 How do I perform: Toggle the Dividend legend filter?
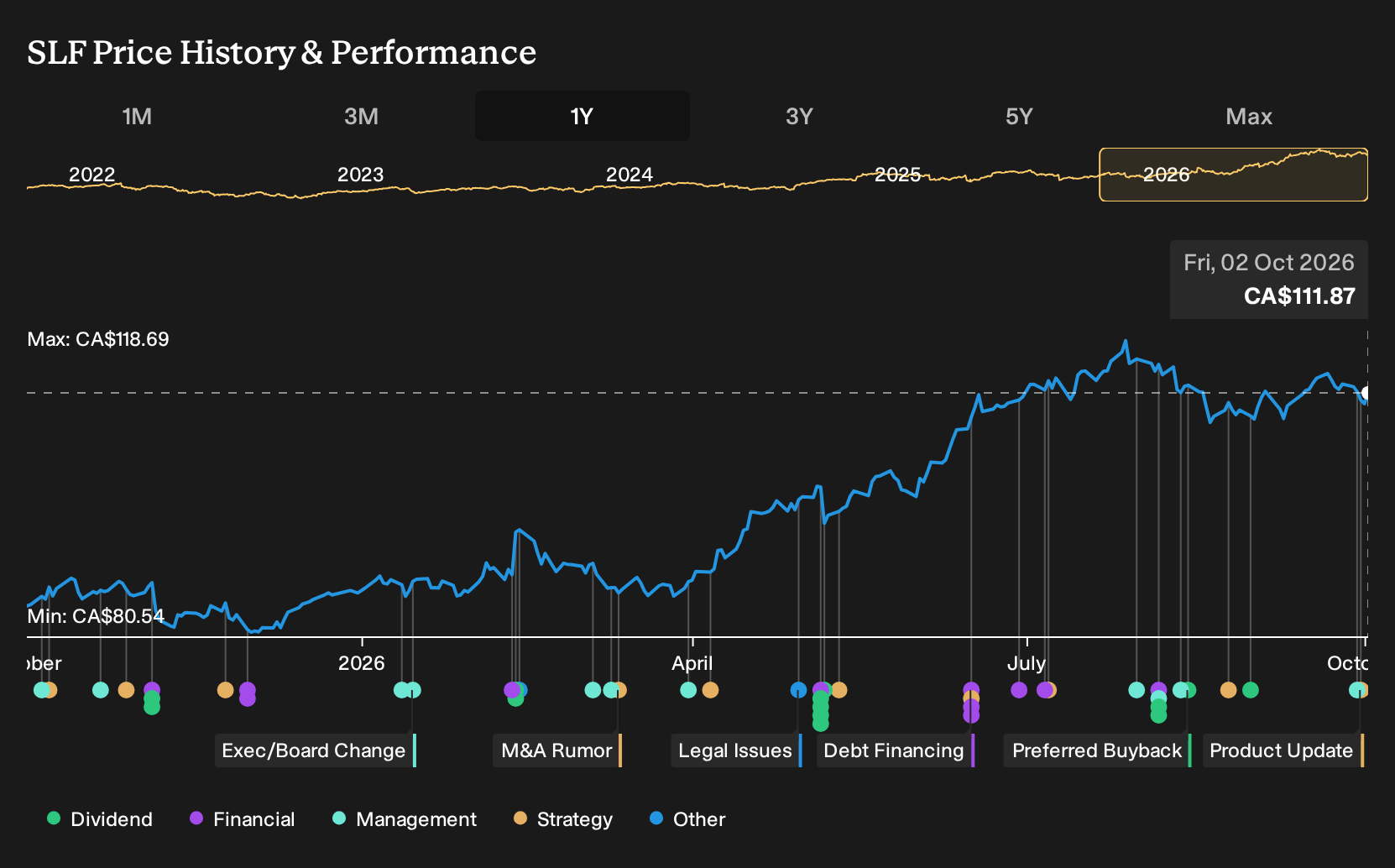(101, 819)
